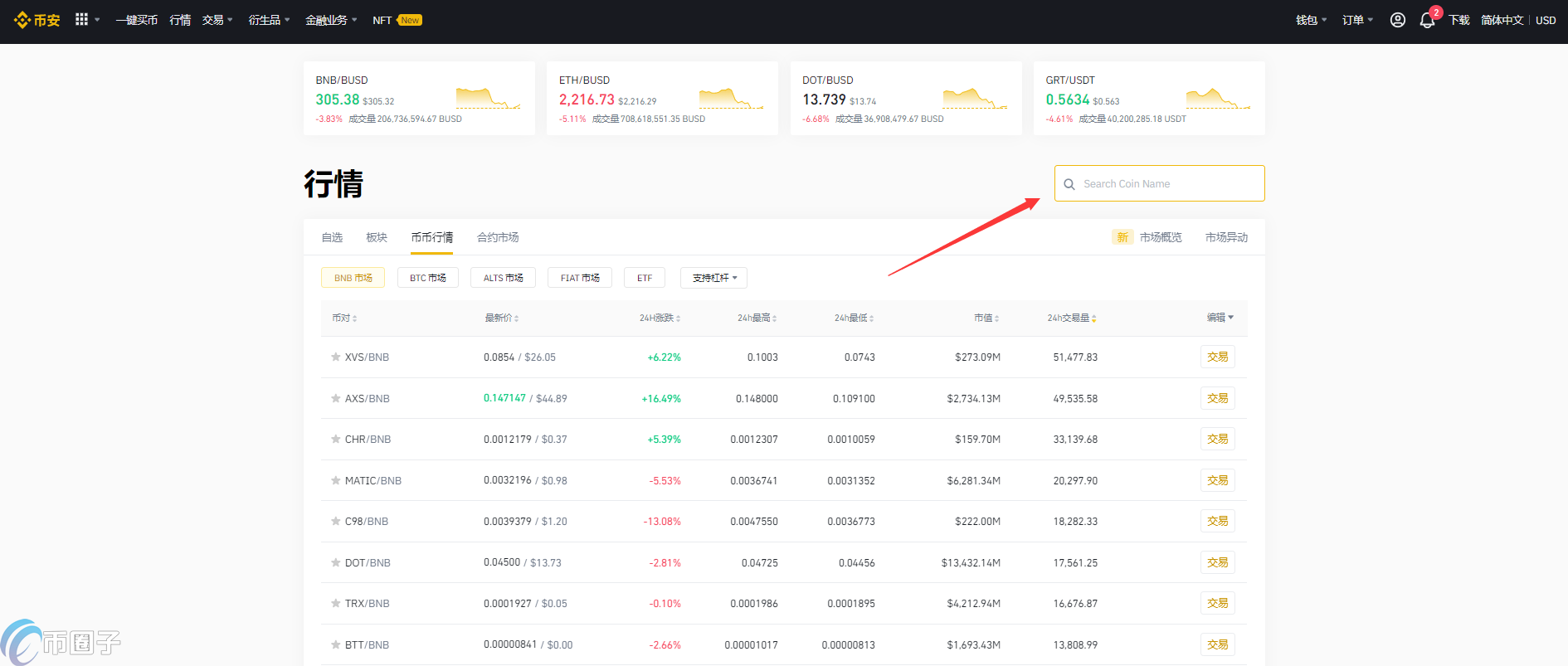
Task: Open the NFT New header link
Action: (397, 20)
